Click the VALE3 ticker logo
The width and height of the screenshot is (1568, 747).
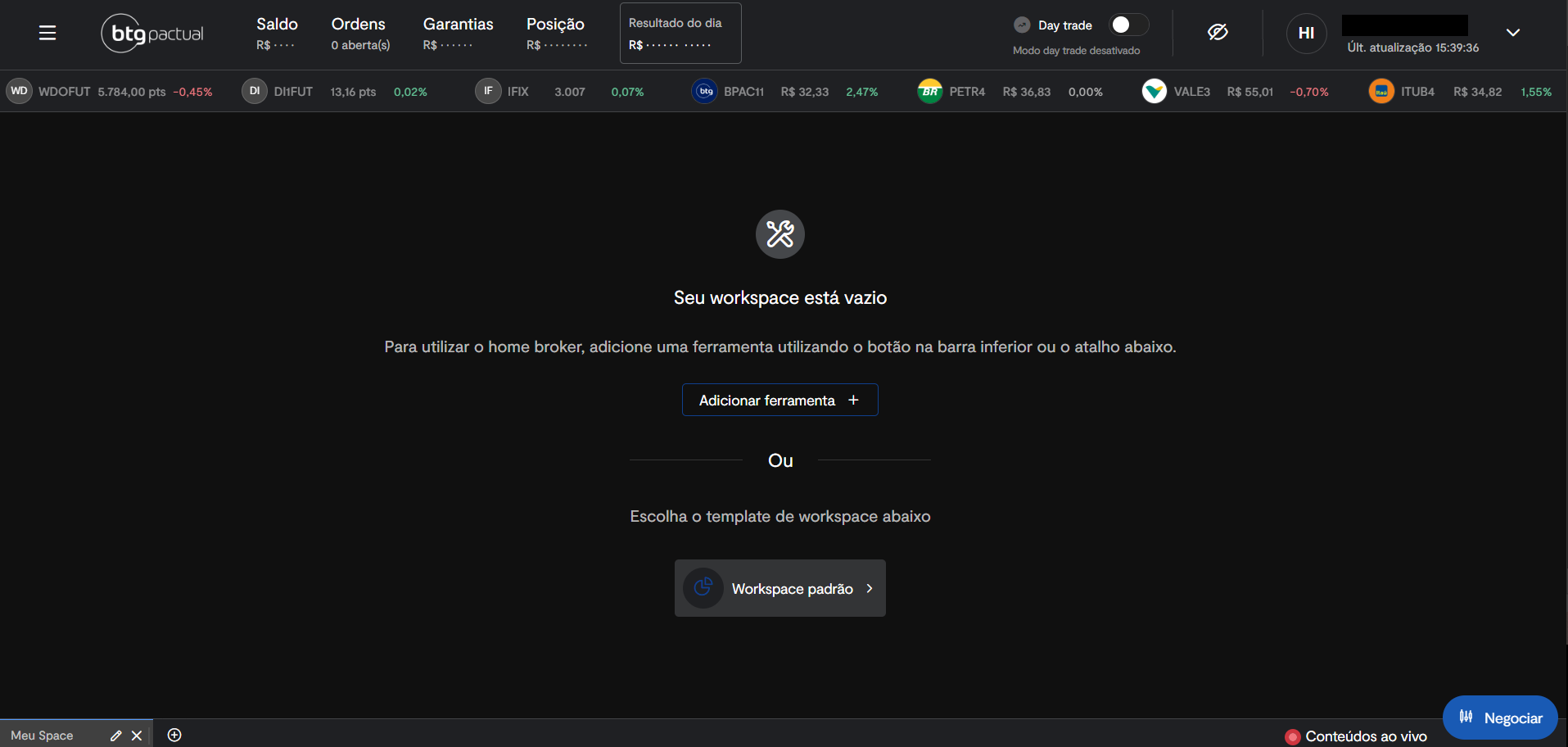click(1154, 92)
